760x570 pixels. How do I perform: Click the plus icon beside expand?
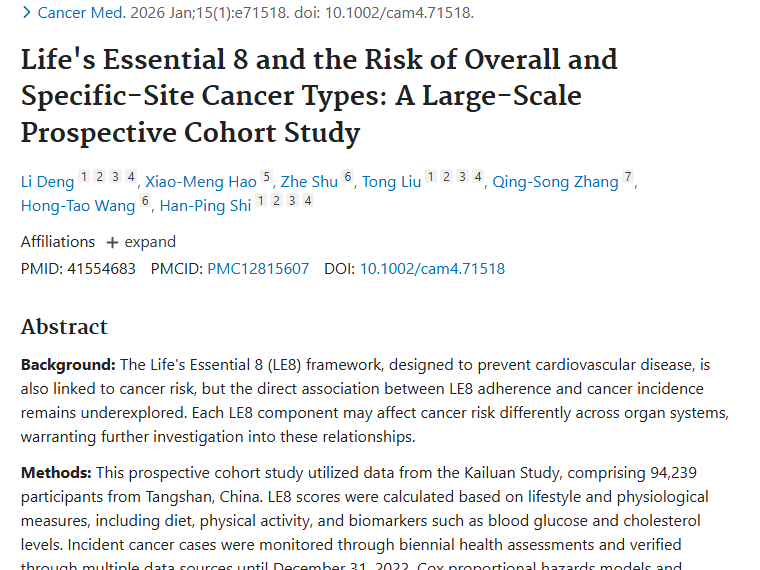tap(112, 242)
